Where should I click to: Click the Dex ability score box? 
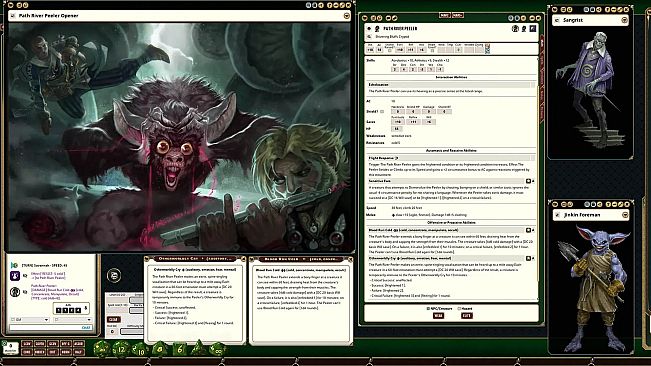click(404, 69)
